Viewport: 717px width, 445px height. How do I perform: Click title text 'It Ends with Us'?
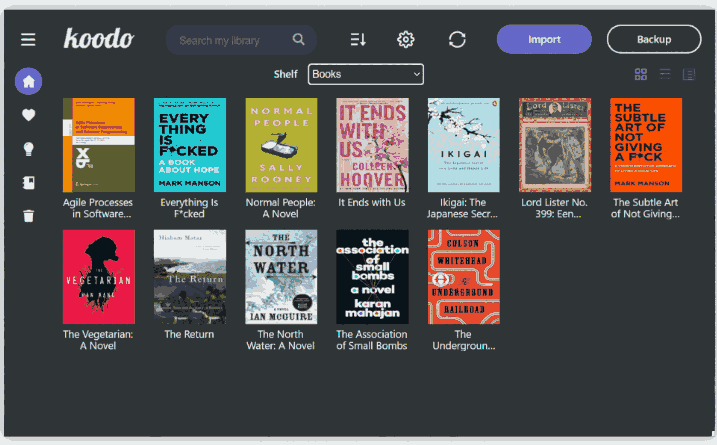pos(372,203)
